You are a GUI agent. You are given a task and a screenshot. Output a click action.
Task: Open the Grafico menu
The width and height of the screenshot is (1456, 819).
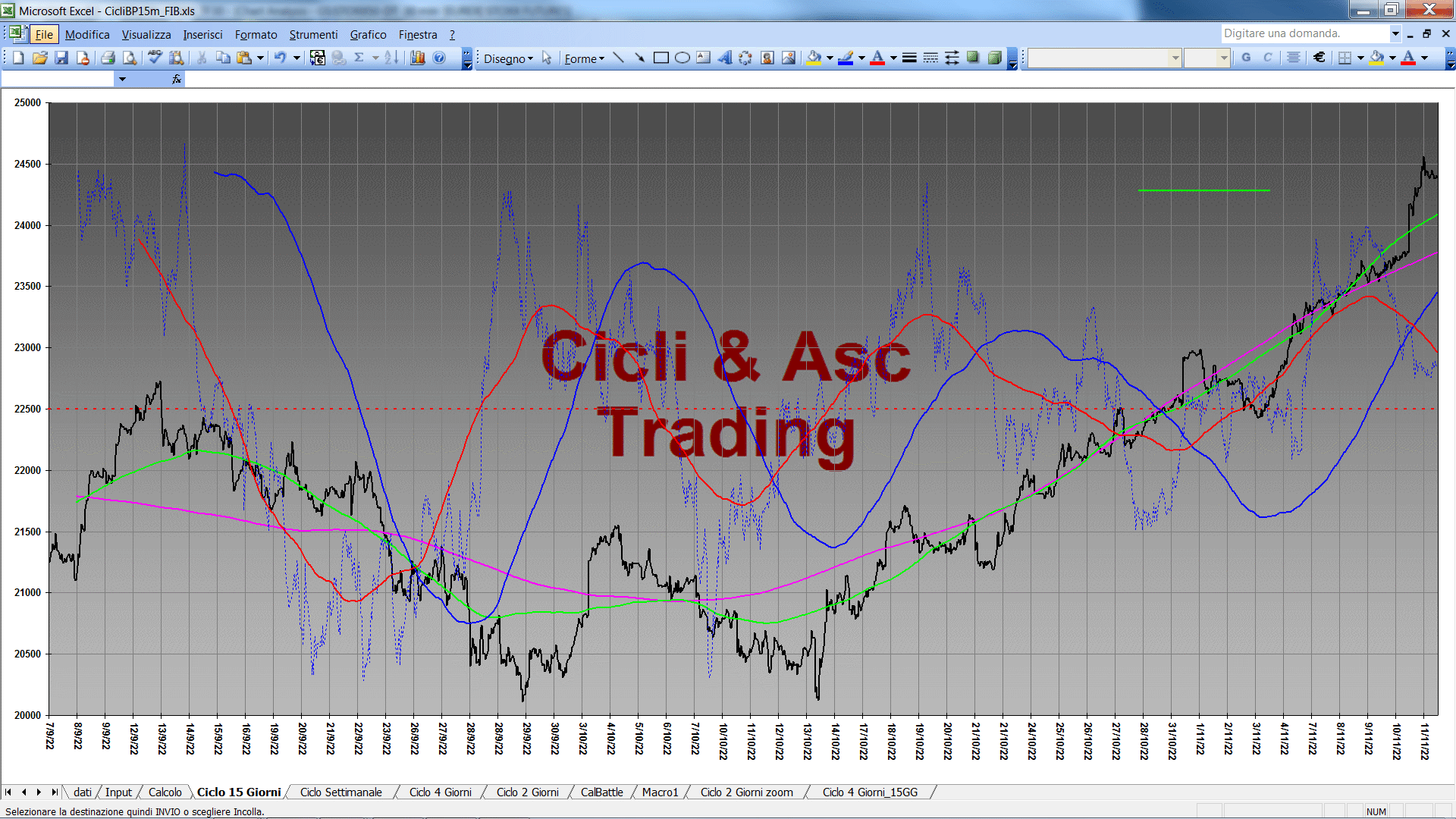coord(368,34)
